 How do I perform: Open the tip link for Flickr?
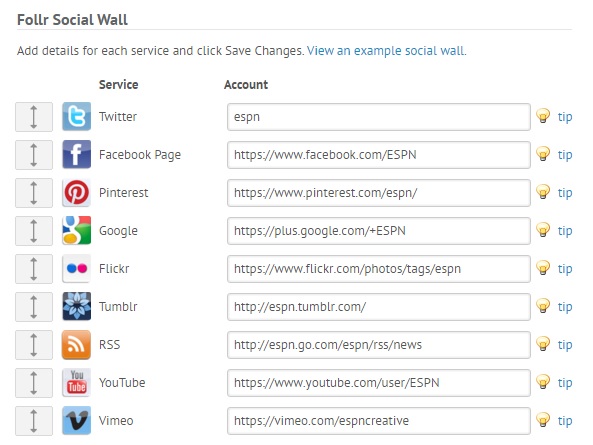point(565,269)
